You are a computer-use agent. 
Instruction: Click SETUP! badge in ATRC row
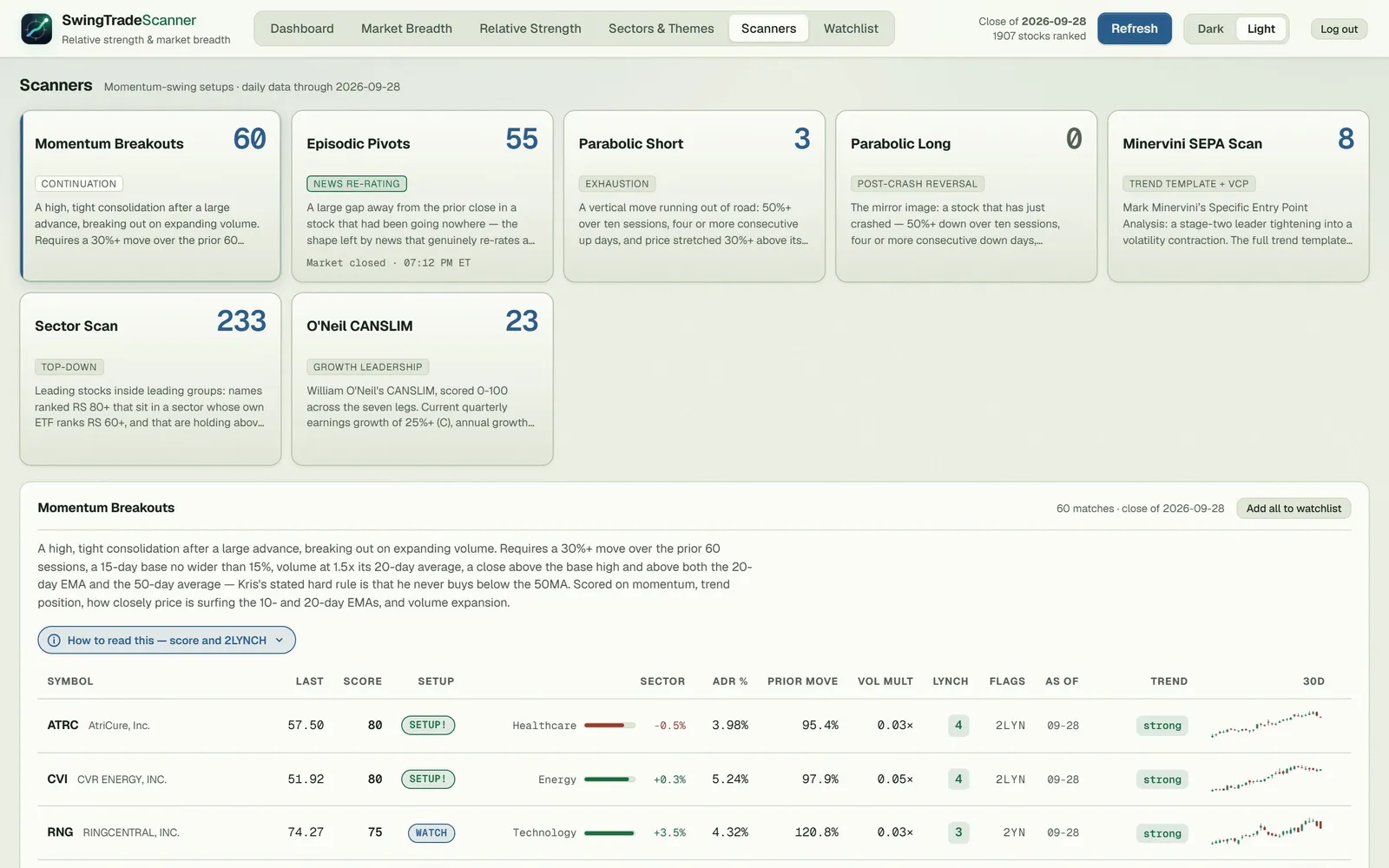click(428, 726)
